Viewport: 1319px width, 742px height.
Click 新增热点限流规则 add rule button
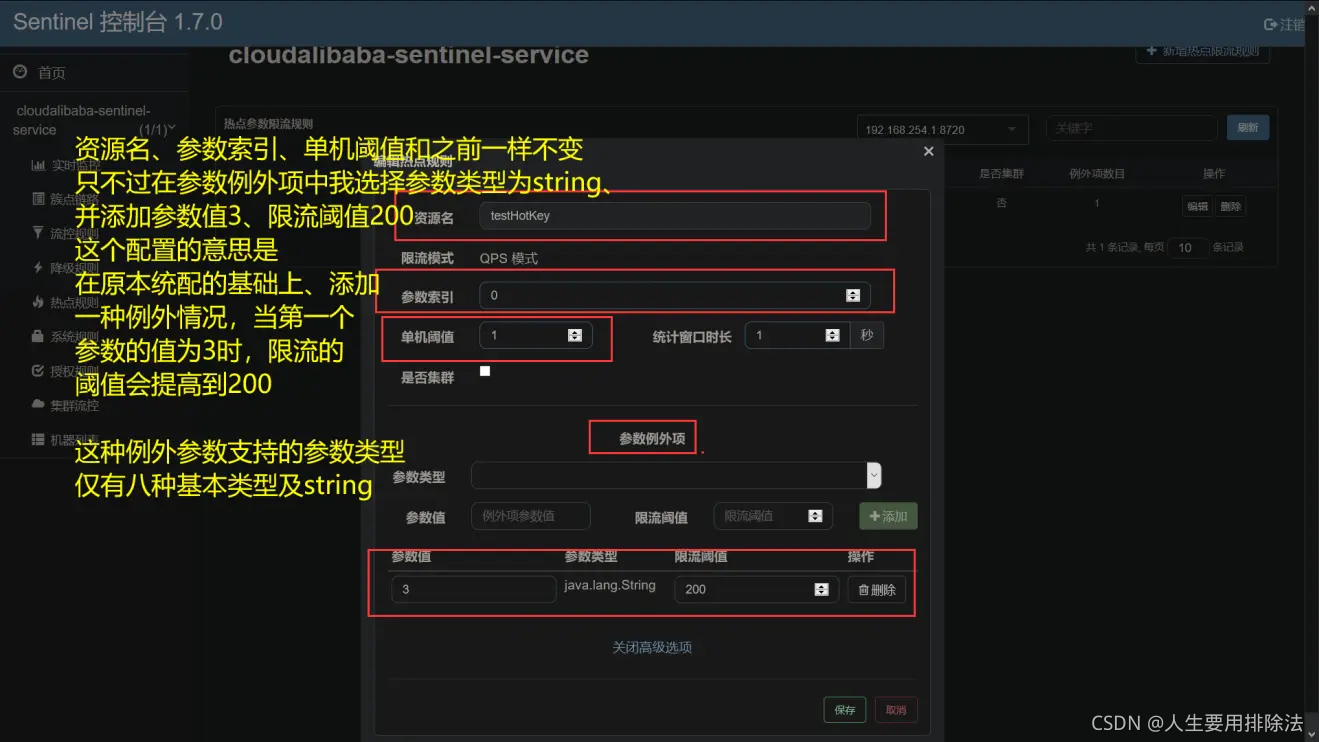click(x=1202, y=51)
